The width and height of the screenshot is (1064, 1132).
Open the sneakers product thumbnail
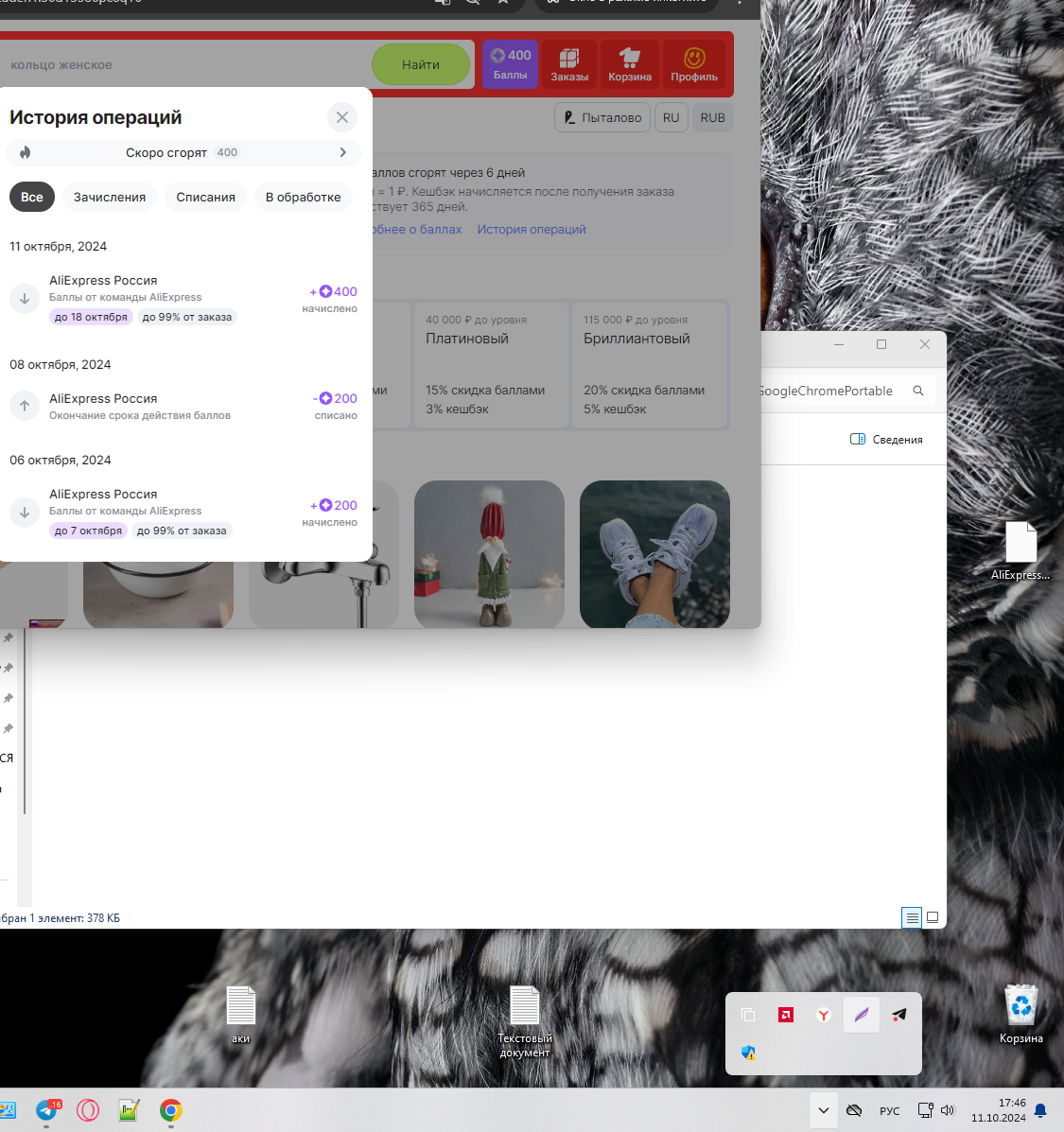[x=654, y=554]
